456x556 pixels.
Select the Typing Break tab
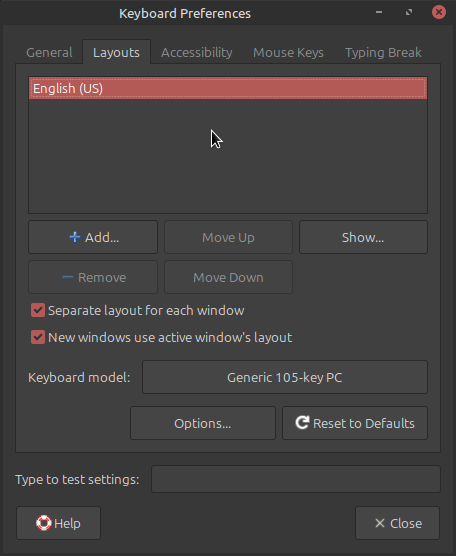tap(383, 52)
